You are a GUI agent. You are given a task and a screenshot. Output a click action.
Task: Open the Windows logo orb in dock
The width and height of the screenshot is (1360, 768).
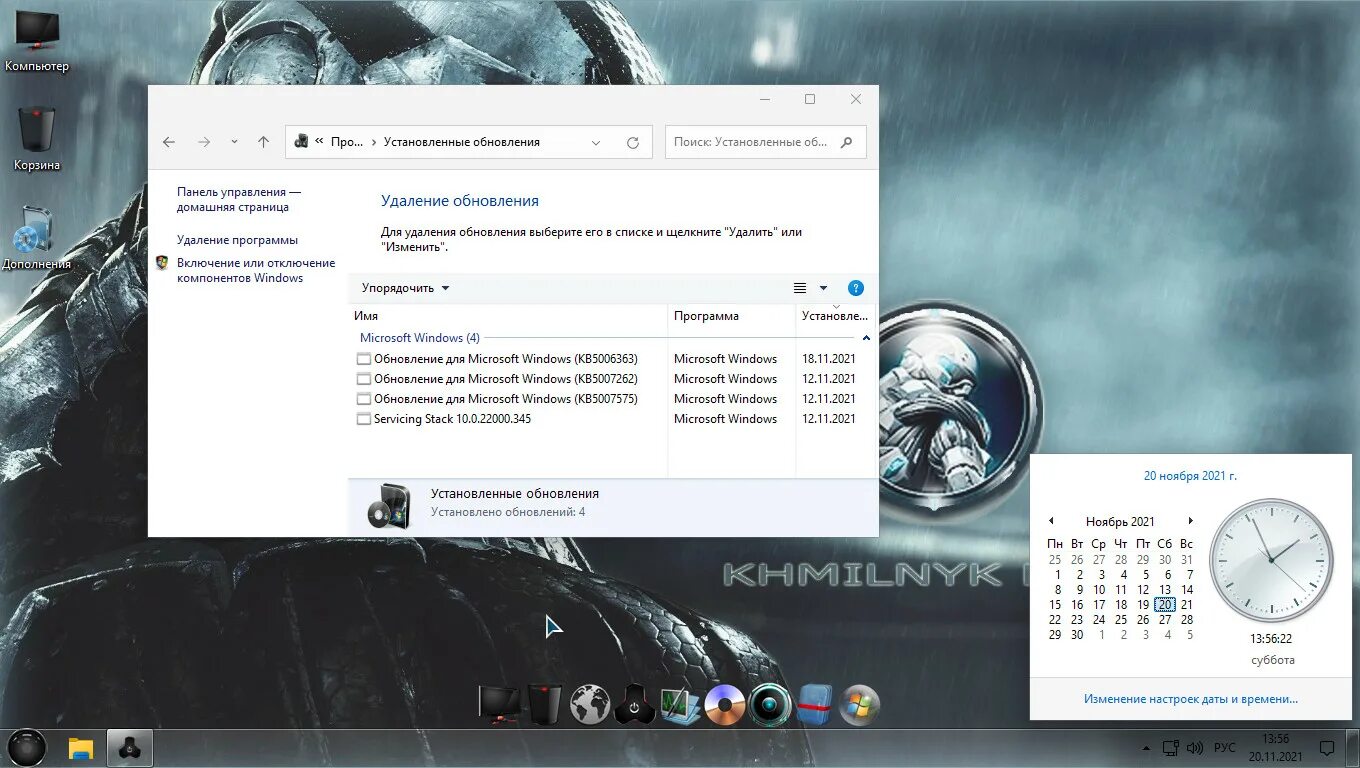click(x=860, y=705)
